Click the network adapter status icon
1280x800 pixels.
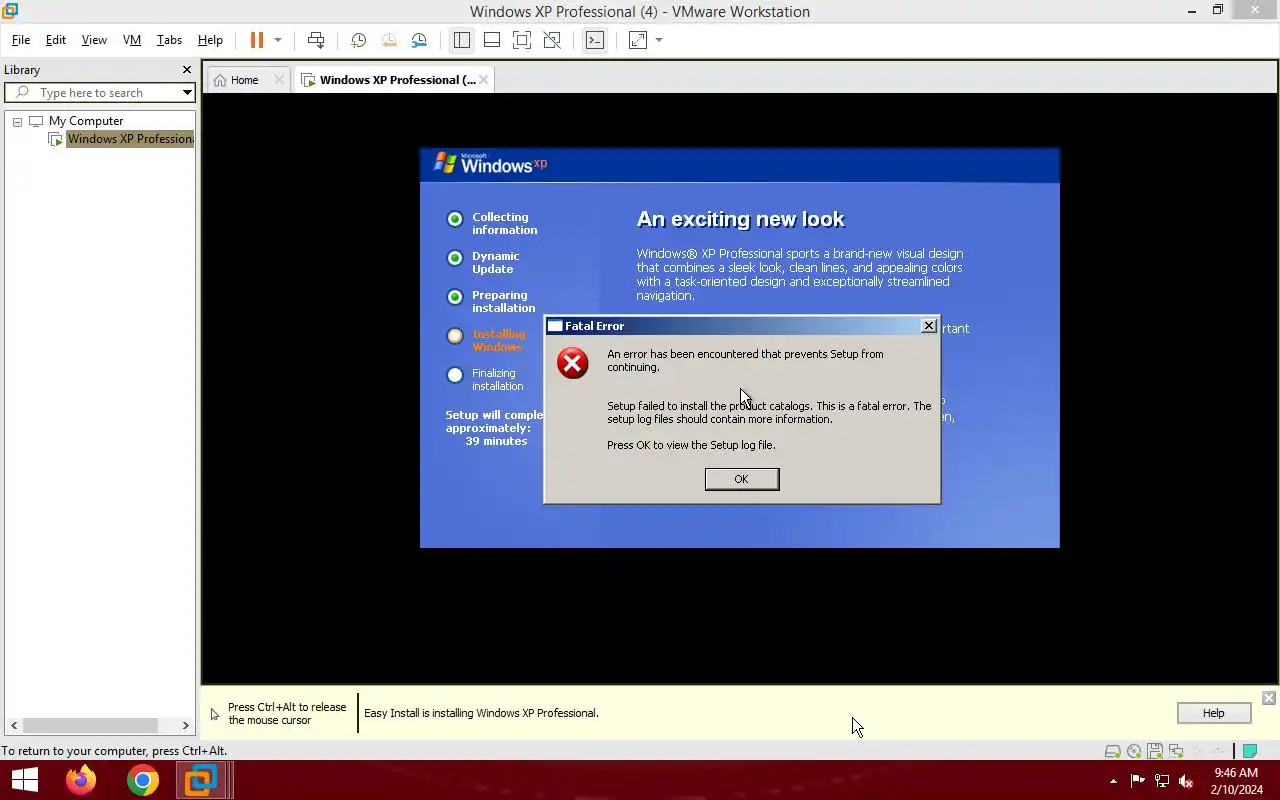click(x=1175, y=751)
